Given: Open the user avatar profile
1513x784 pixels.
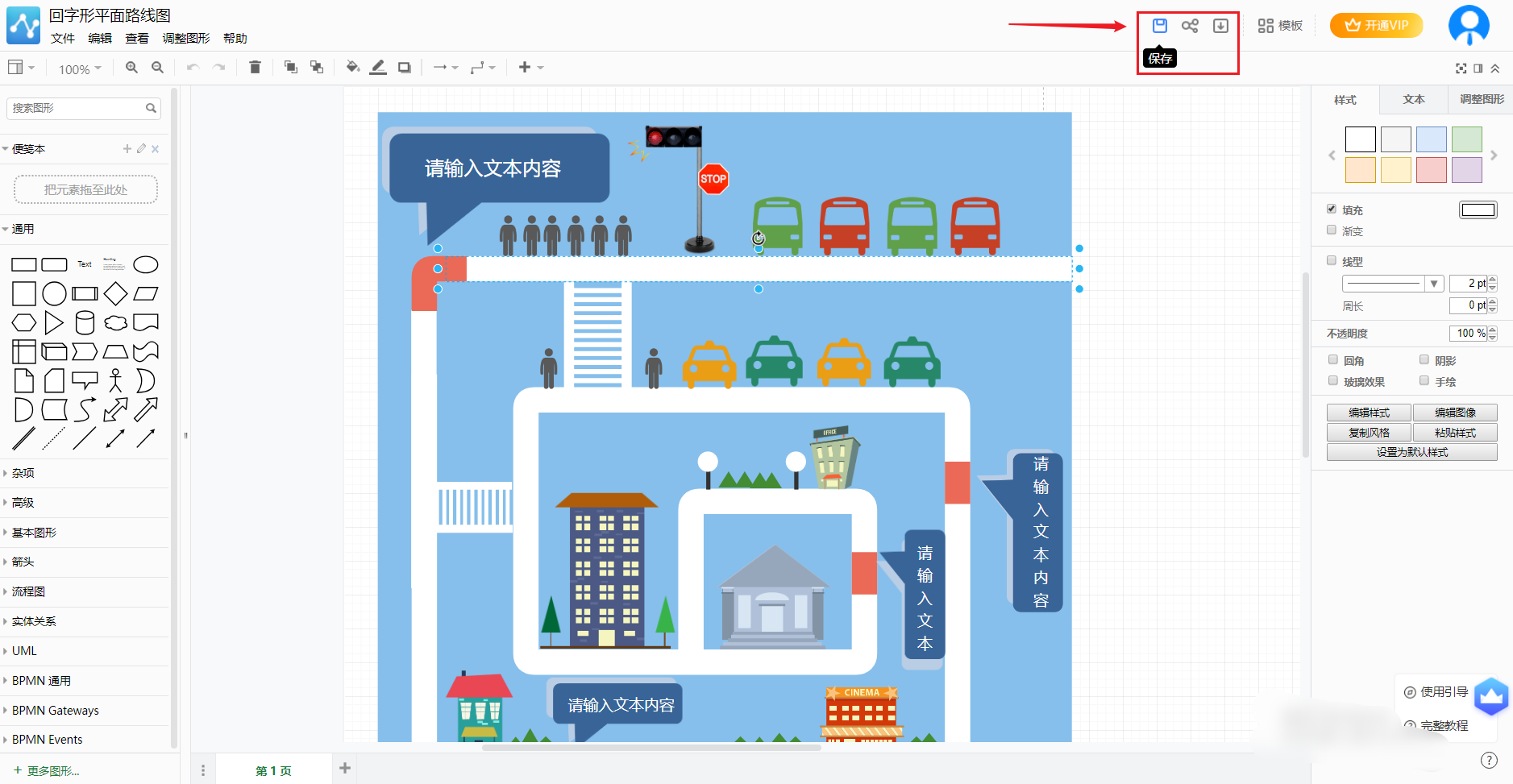Looking at the screenshot, I should [1469, 25].
